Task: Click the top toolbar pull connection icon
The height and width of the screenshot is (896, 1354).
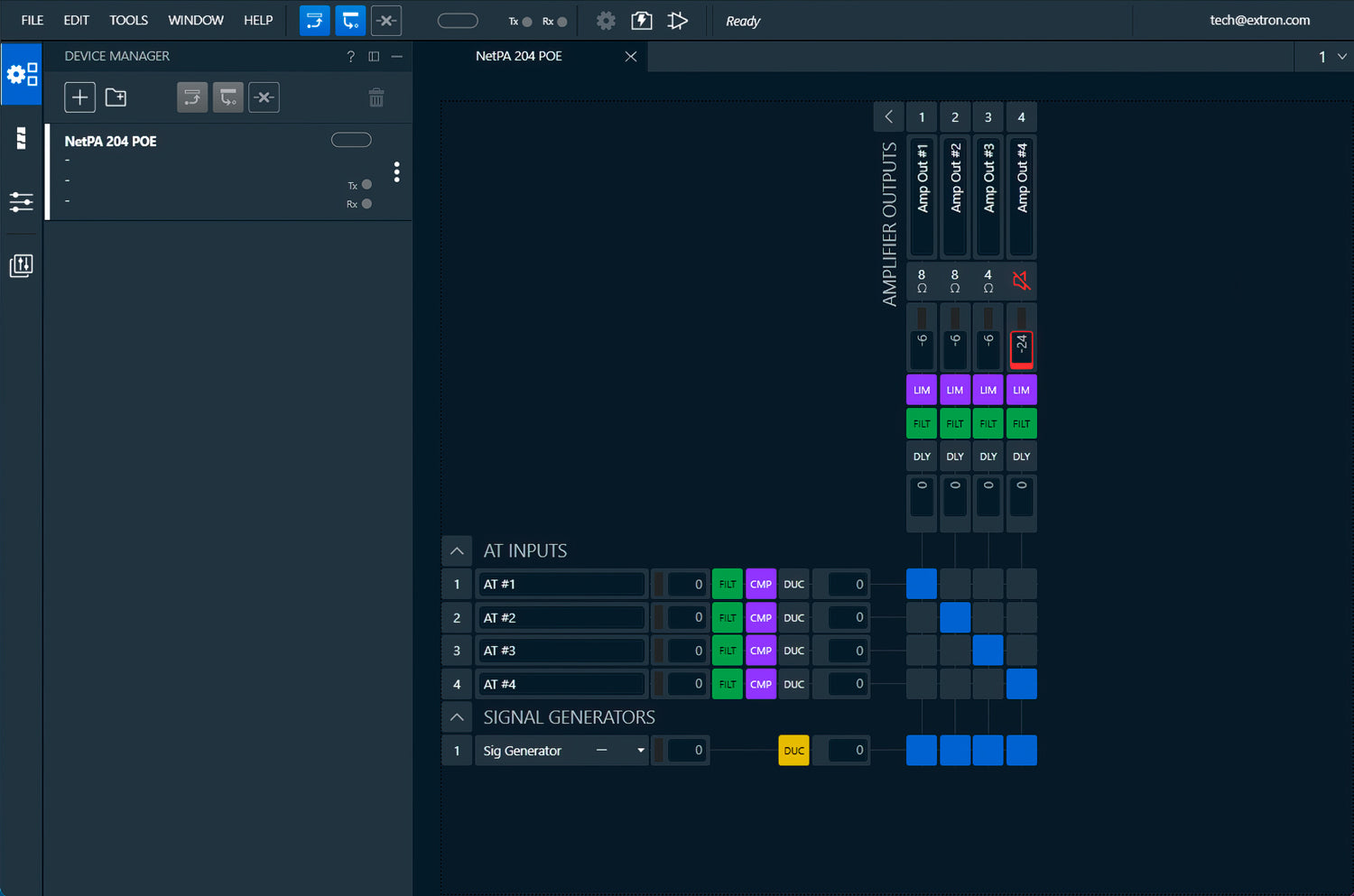Action: (350, 21)
